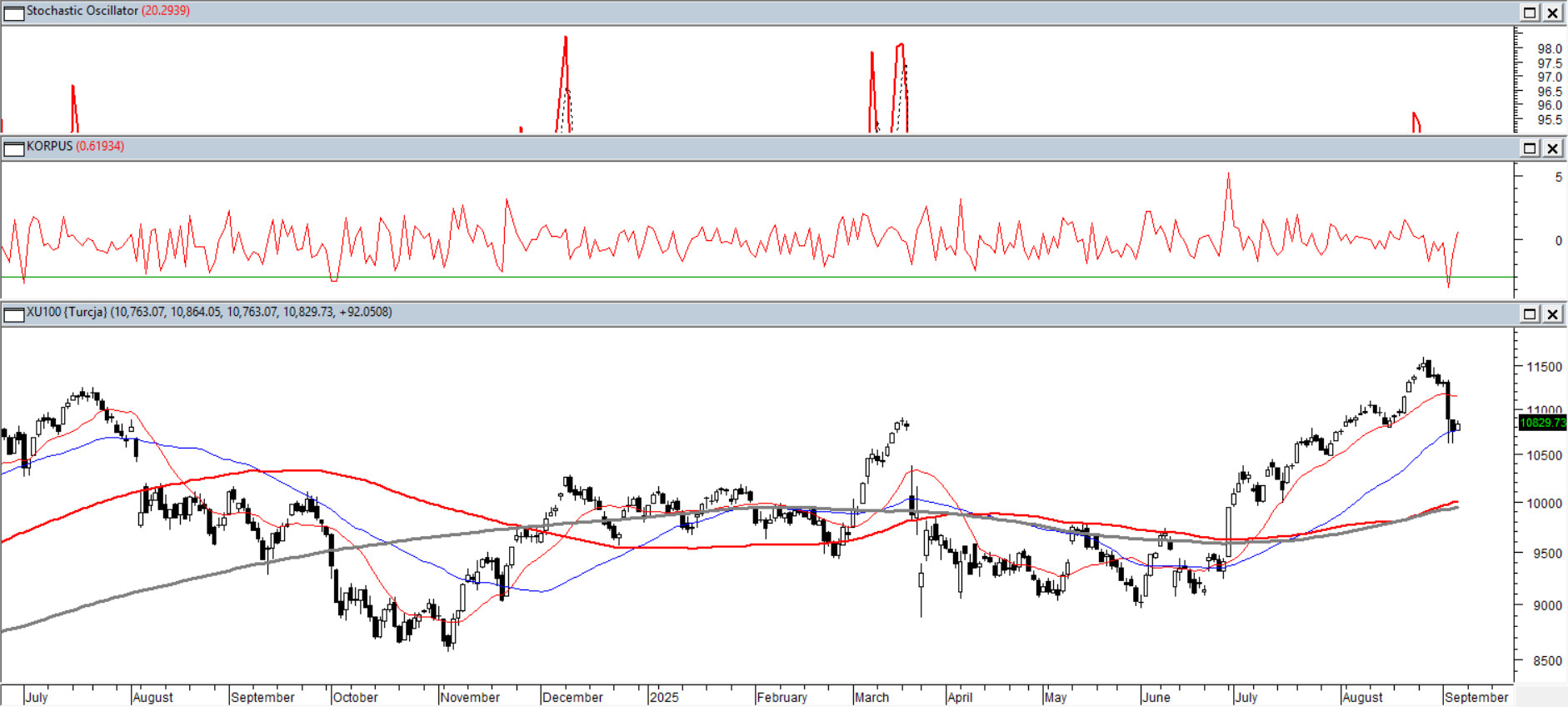Viewport: 1568px width, 707px height.
Task: Open the Stochastic Oscillator panel menu icon
Action: point(13,13)
